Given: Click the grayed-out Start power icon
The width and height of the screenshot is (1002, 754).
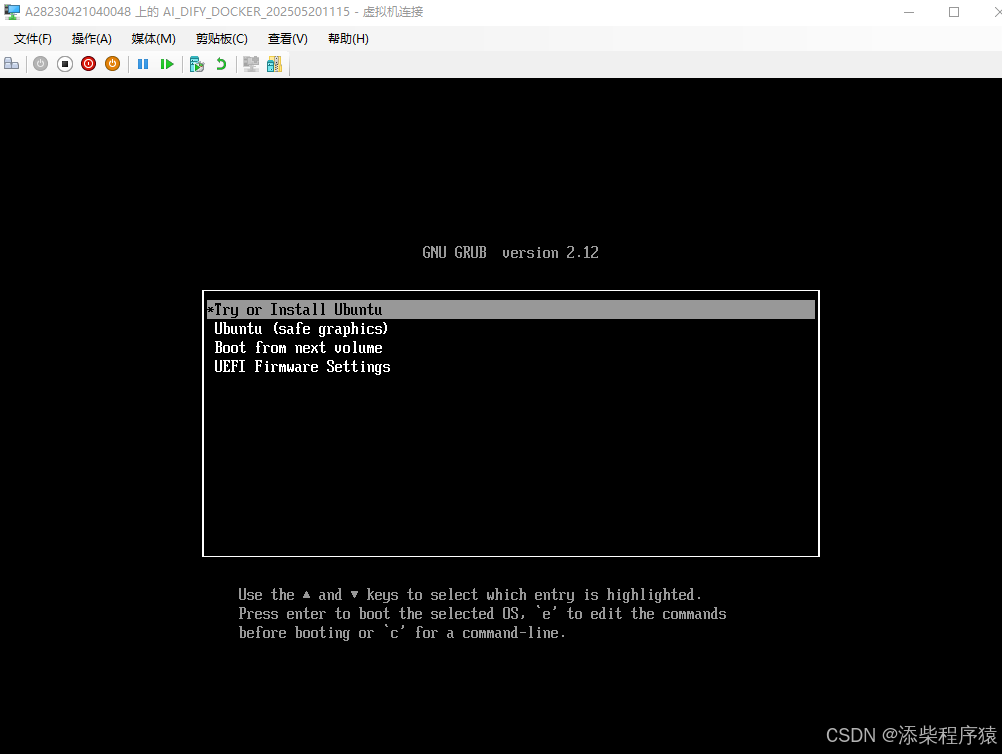Looking at the screenshot, I should coord(40,64).
